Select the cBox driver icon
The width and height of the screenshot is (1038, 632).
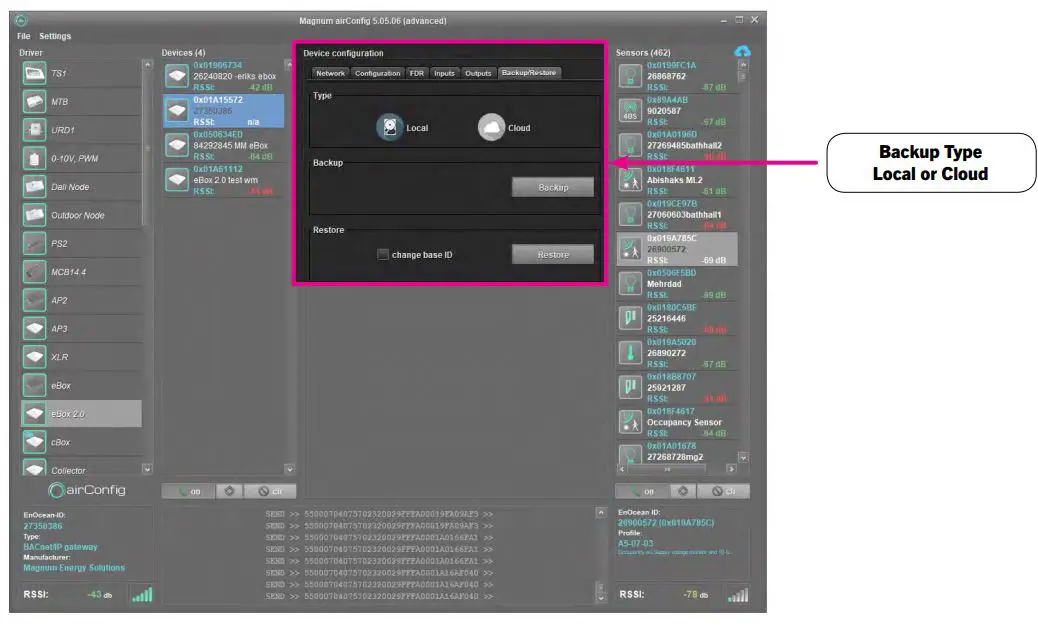click(34, 442)
